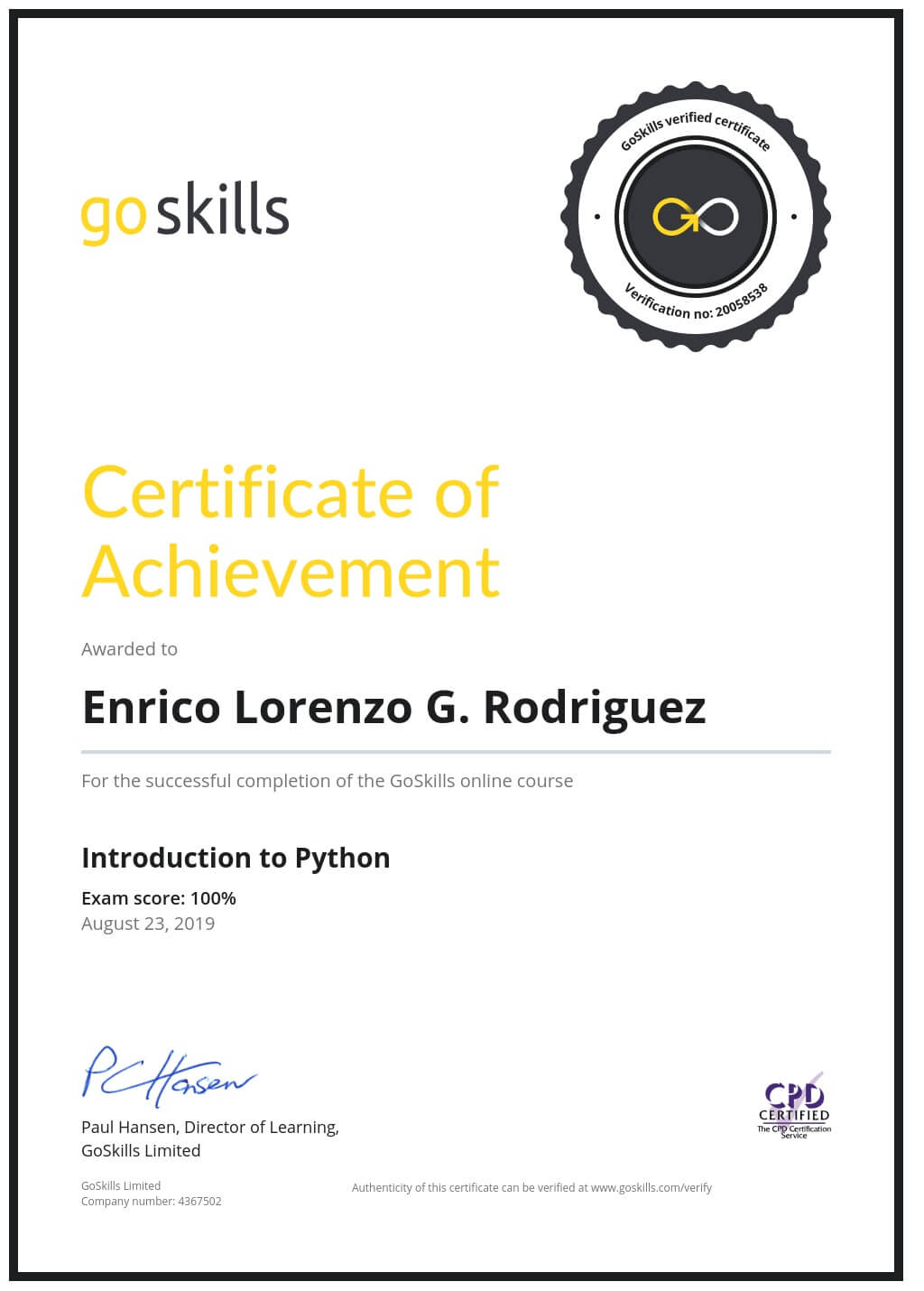
Task: Click the GoSkills logo
Action: pyautogui.click(x=185, y=212)
